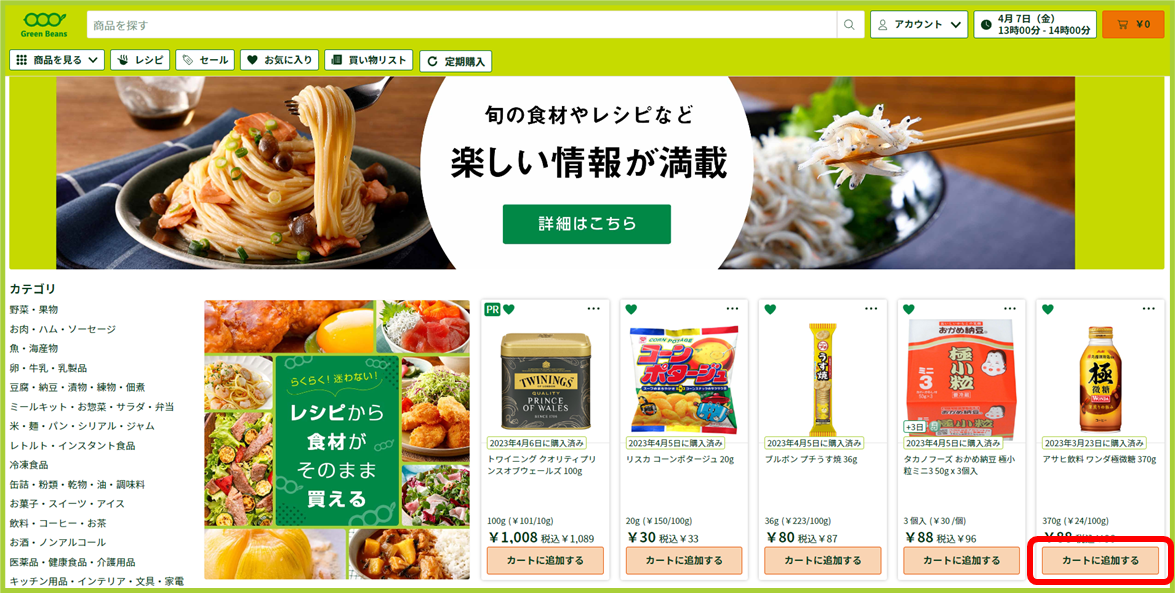The width and height of the screenshot is (1175, 593).
Task: Open the delivery time slot selector
Action: [1035, 24]
